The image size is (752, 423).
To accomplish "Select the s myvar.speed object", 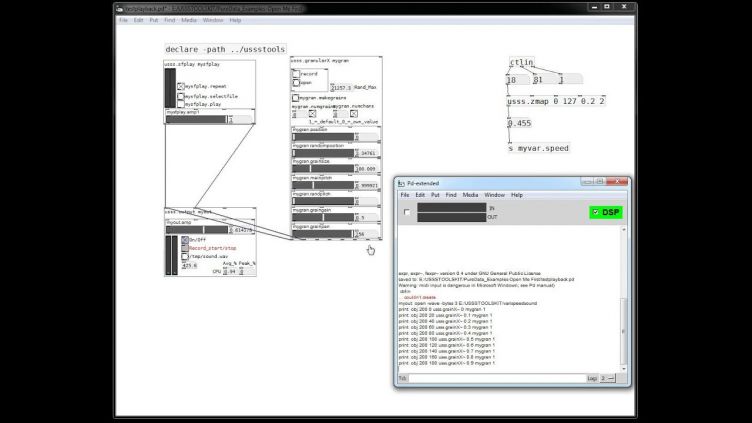I will coord(539,148).
